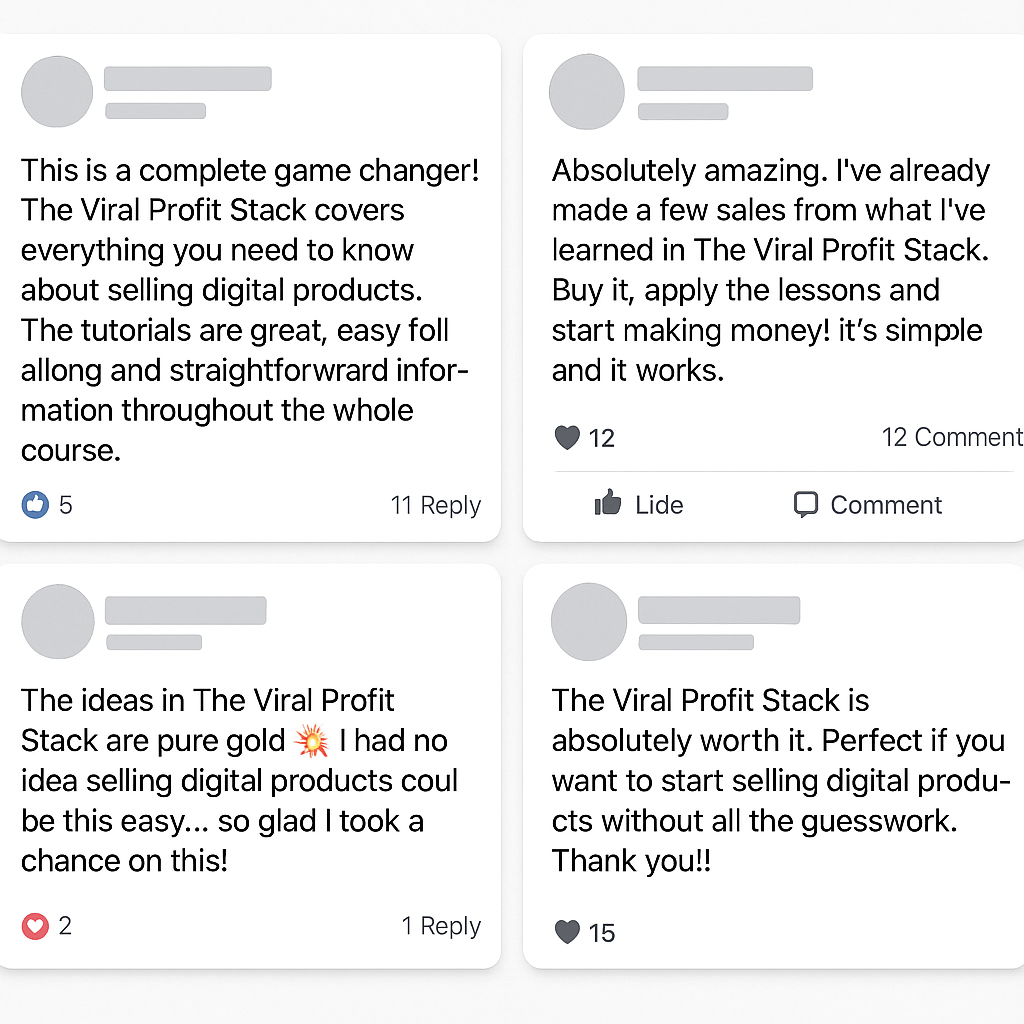Viewport: 1024px width, 1024px height.
Task: Click the gray heart beside 12
Action: pyautogui.click(x=567, y=438)
